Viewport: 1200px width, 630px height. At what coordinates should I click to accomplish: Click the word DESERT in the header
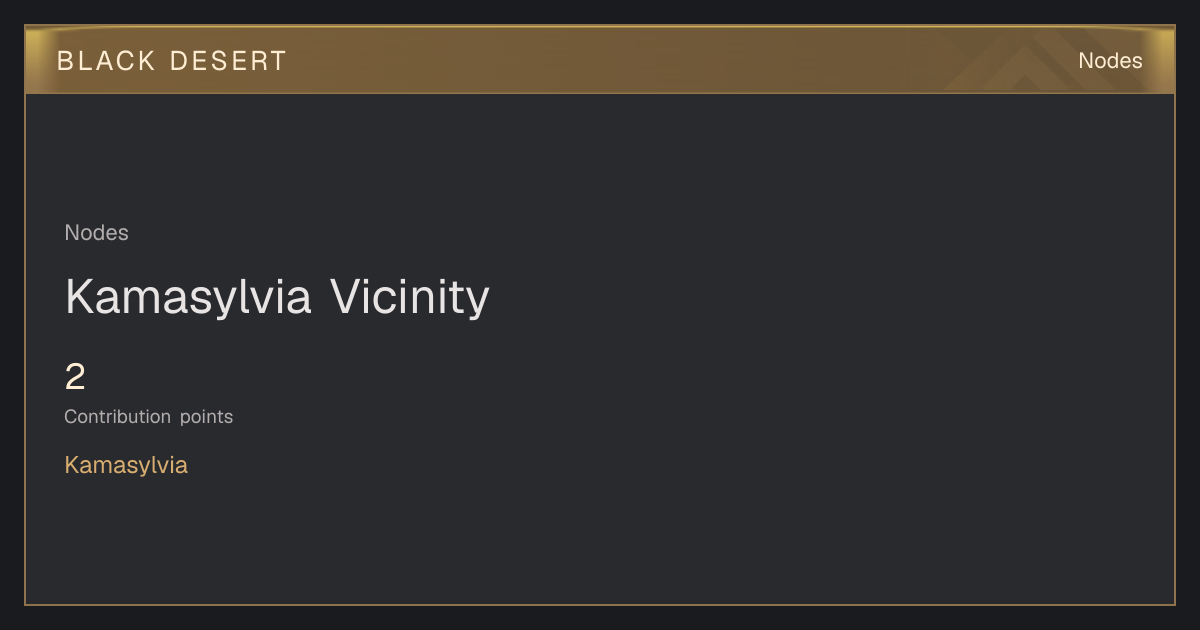[x=229, y=61]
